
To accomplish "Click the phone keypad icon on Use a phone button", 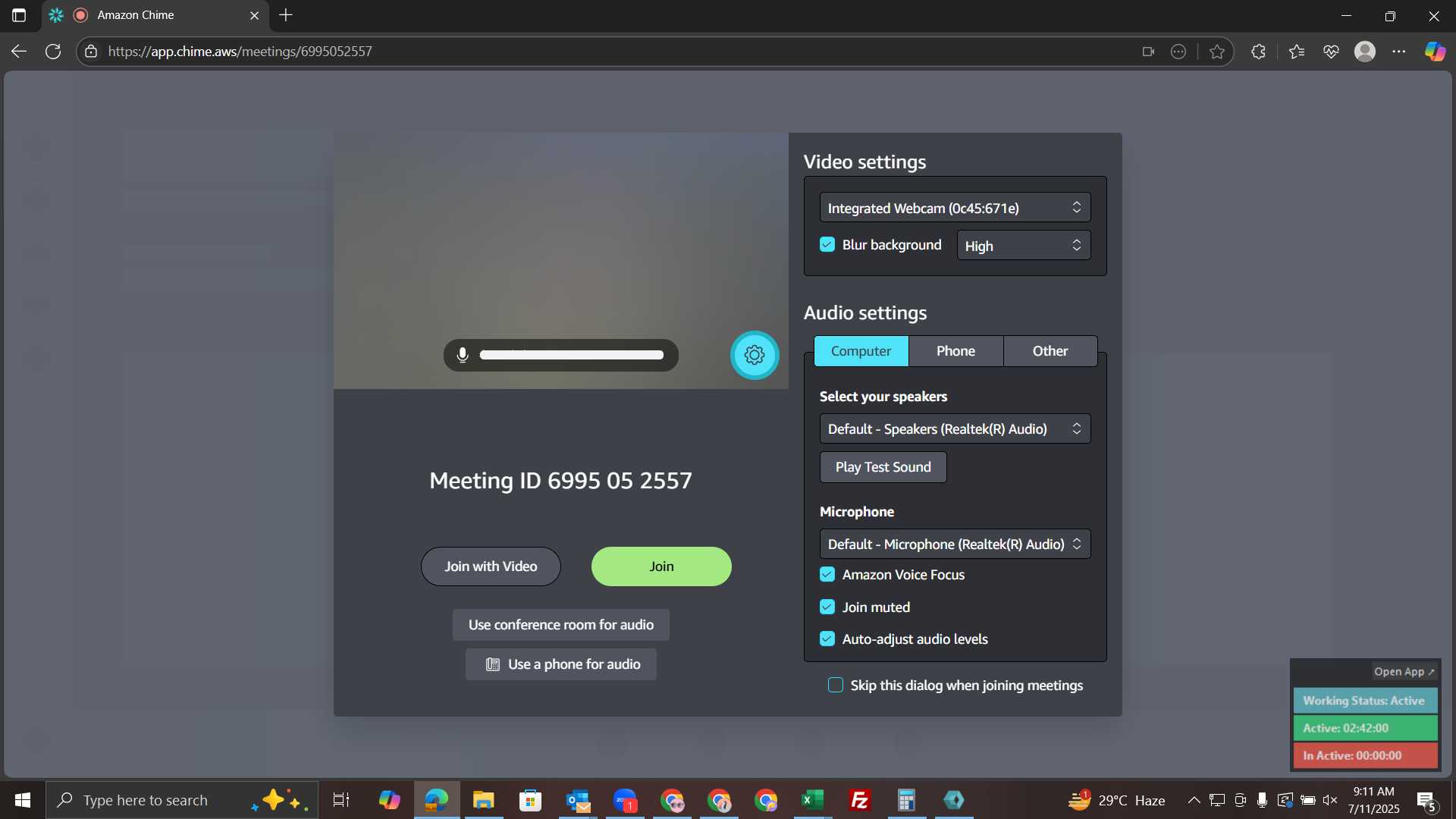I will click(493, 664).
